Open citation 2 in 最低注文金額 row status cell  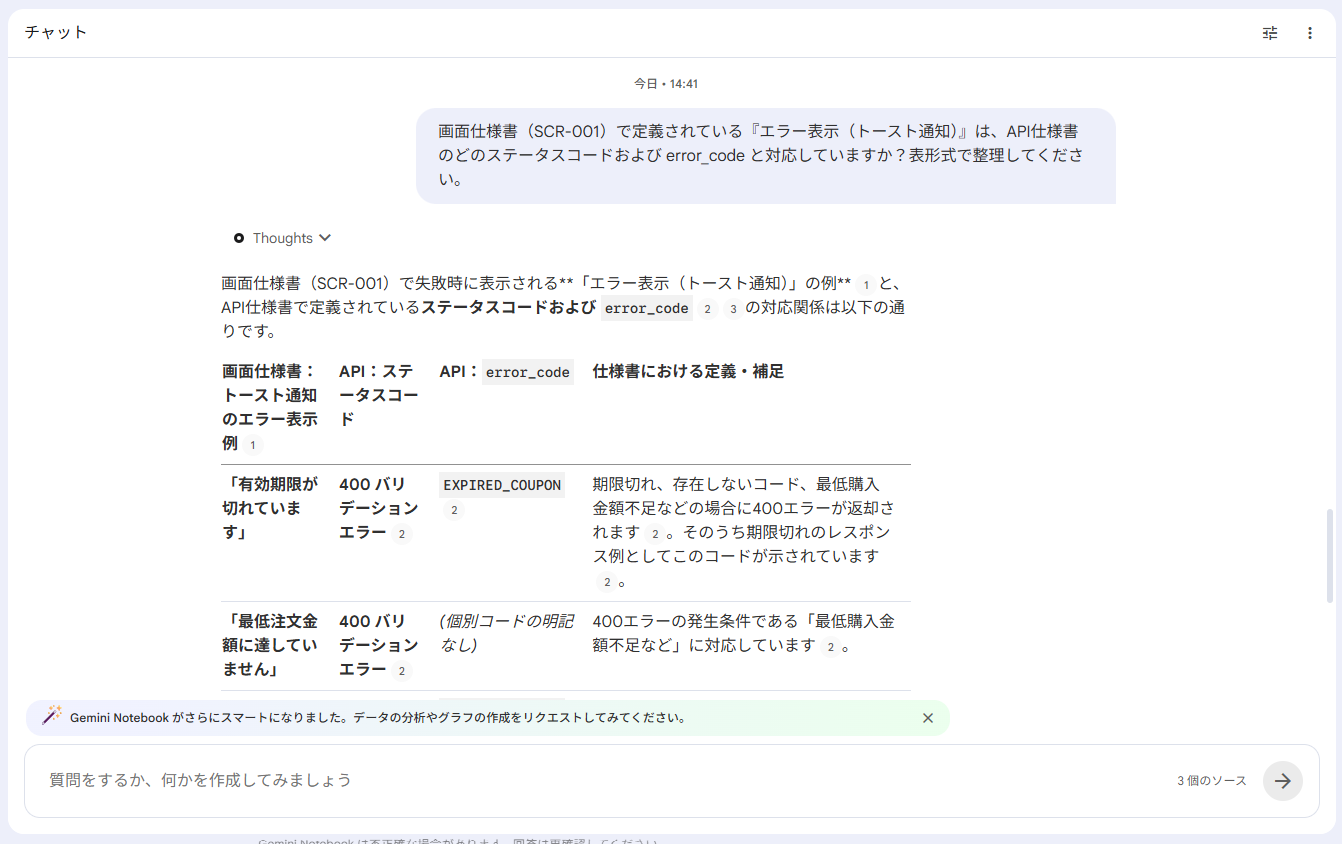point(402,671)
